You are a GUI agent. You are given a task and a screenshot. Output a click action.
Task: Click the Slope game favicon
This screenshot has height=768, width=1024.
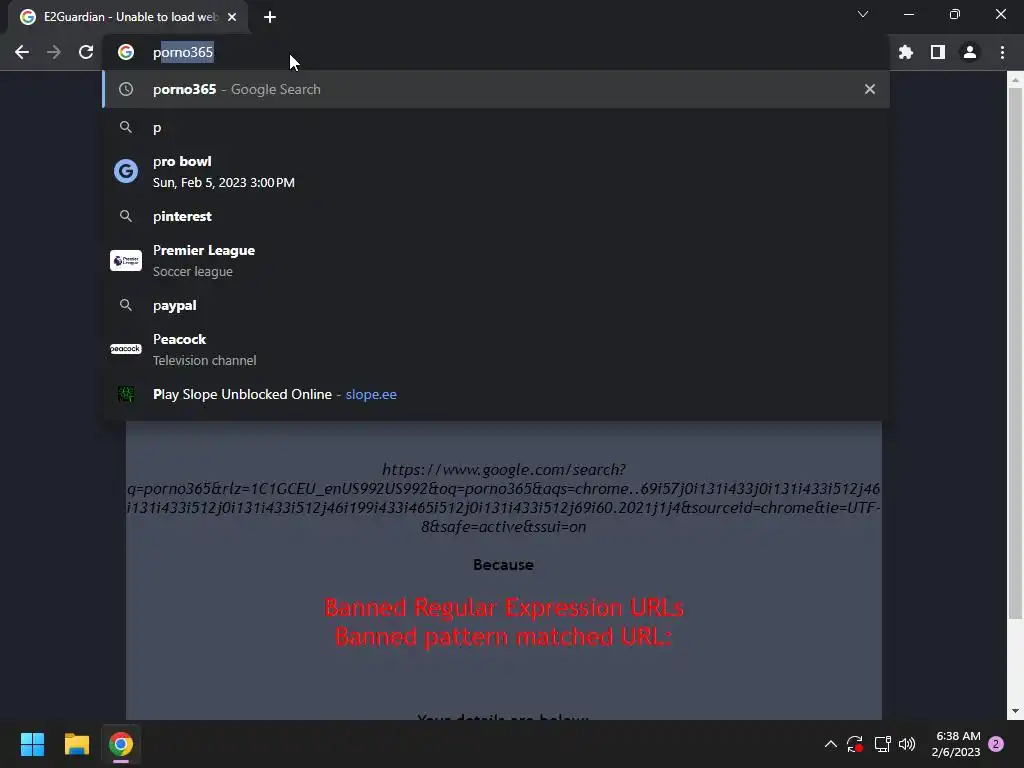coord(126,394)
